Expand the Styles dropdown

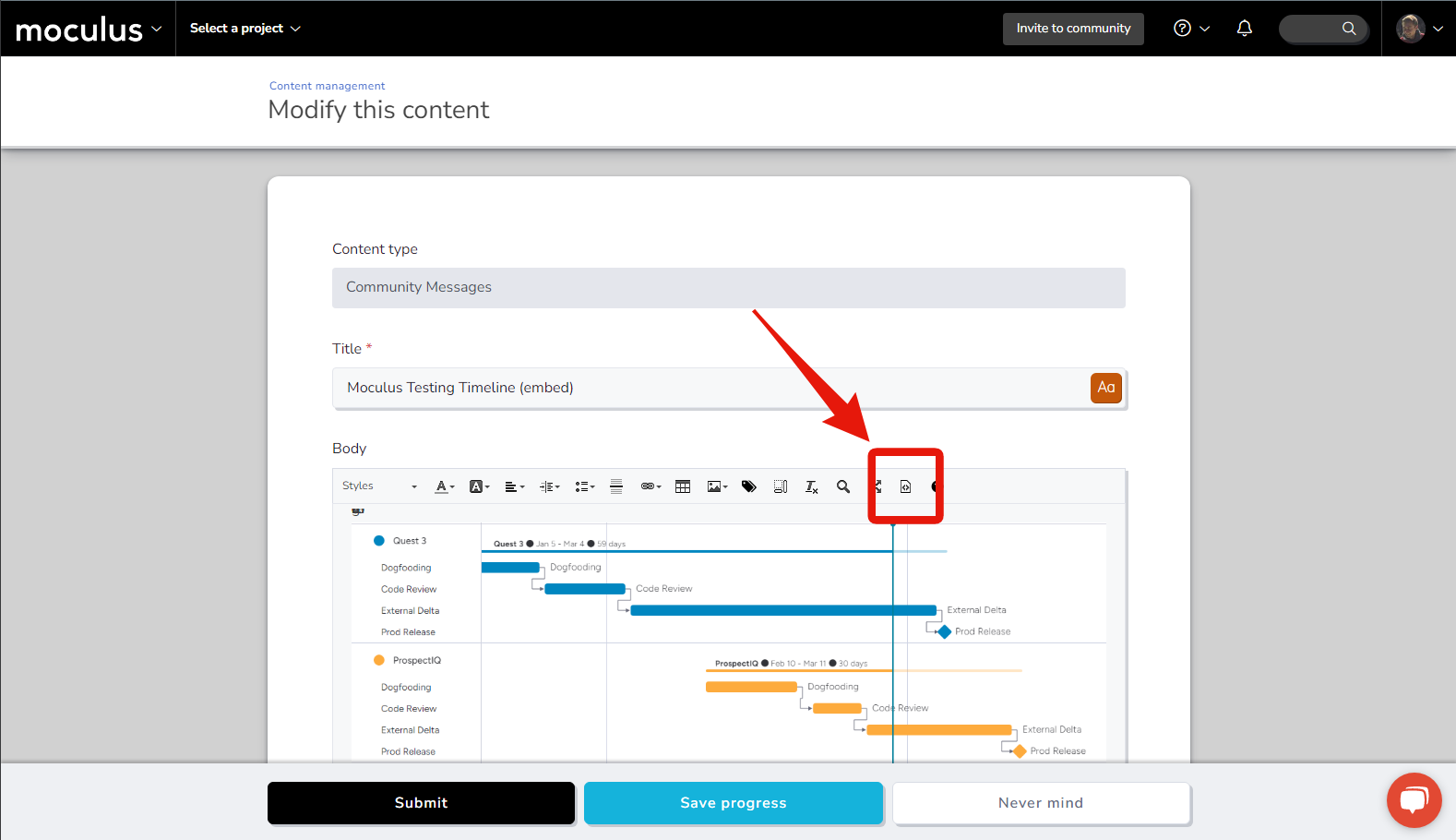point(380,486)
